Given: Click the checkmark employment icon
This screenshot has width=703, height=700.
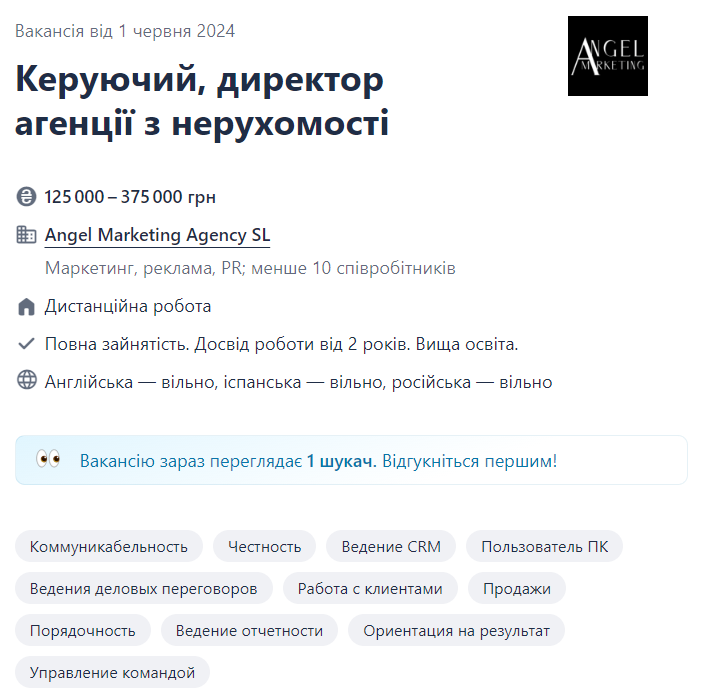Looking at the screenshot, I should pos(27,344).
